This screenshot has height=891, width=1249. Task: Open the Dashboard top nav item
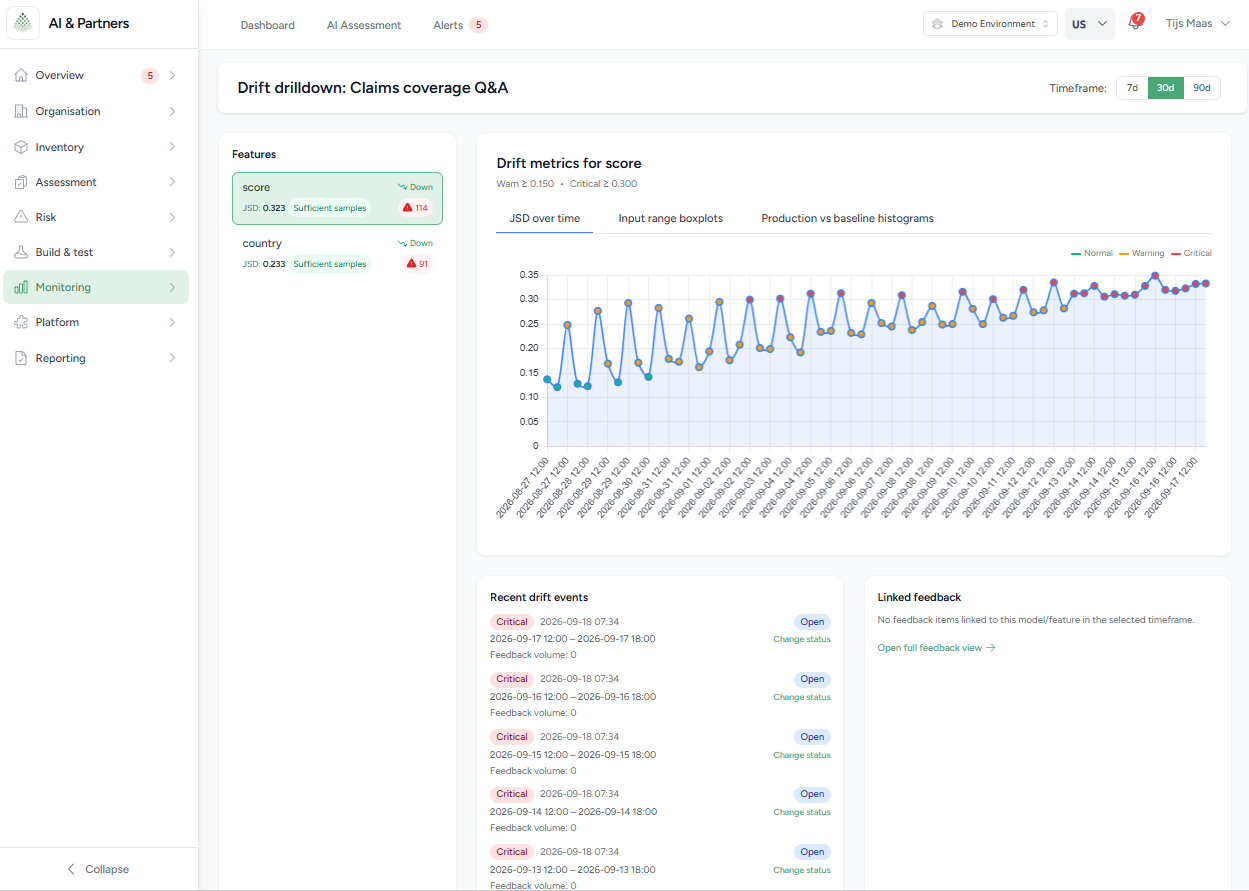[267, 25]
